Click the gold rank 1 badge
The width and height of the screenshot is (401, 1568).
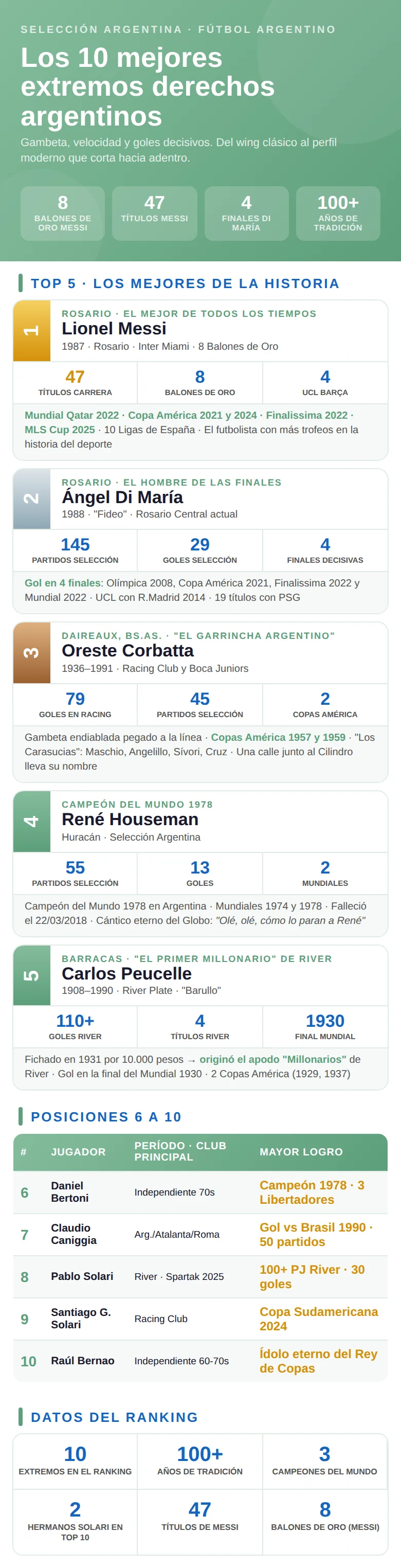(x=32, y=330)
